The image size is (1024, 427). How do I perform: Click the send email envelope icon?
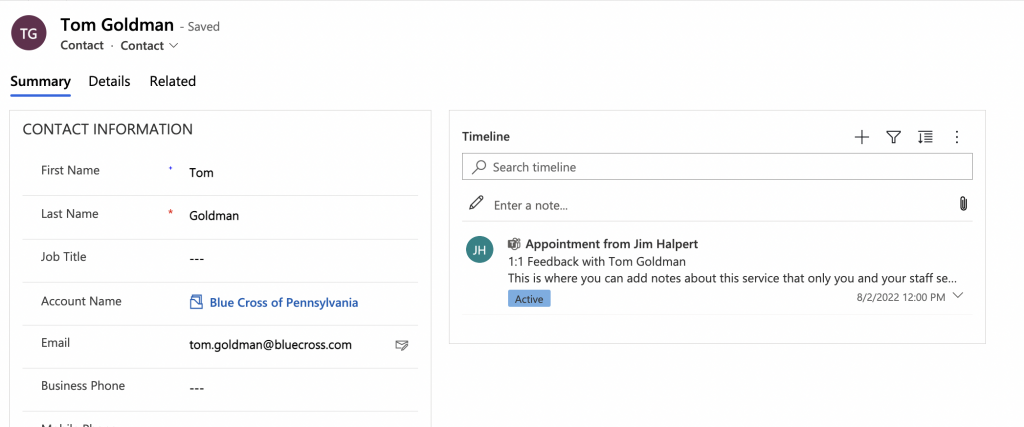[x=402, y=345]
